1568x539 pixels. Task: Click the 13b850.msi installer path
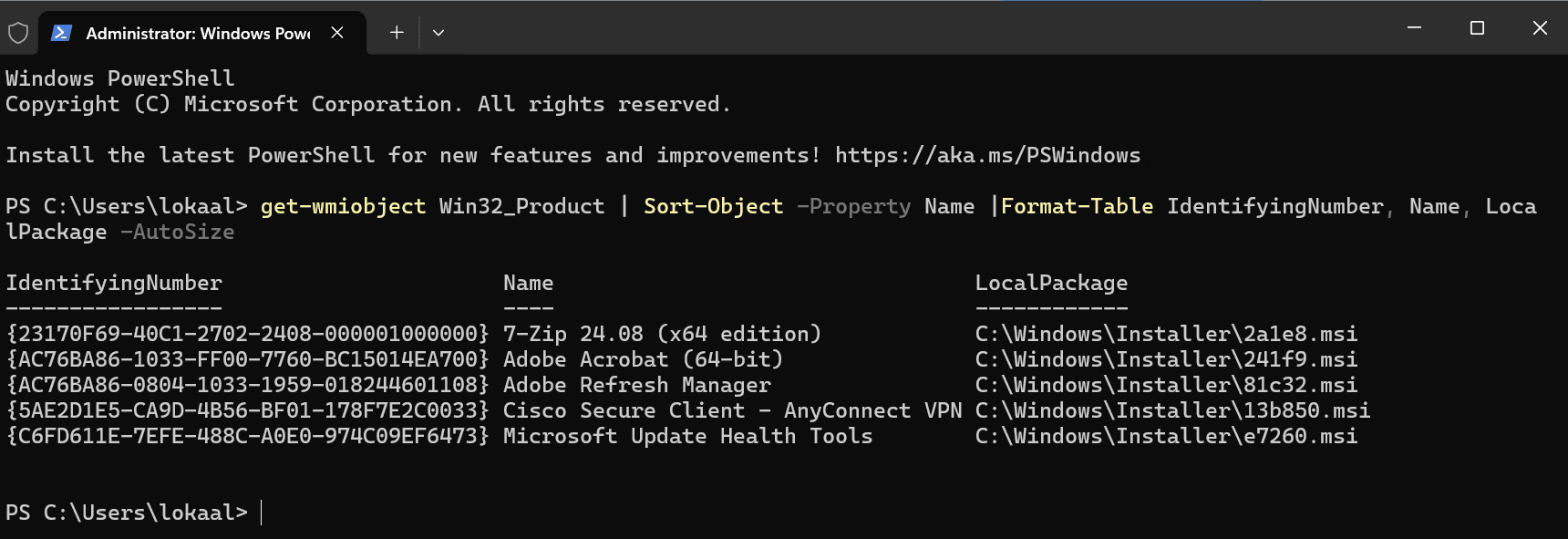point(1172,411)
